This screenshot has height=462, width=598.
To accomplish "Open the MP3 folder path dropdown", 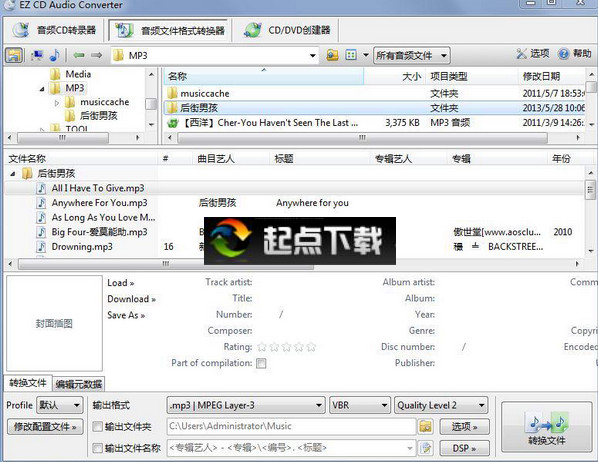I will pos(312,56).
